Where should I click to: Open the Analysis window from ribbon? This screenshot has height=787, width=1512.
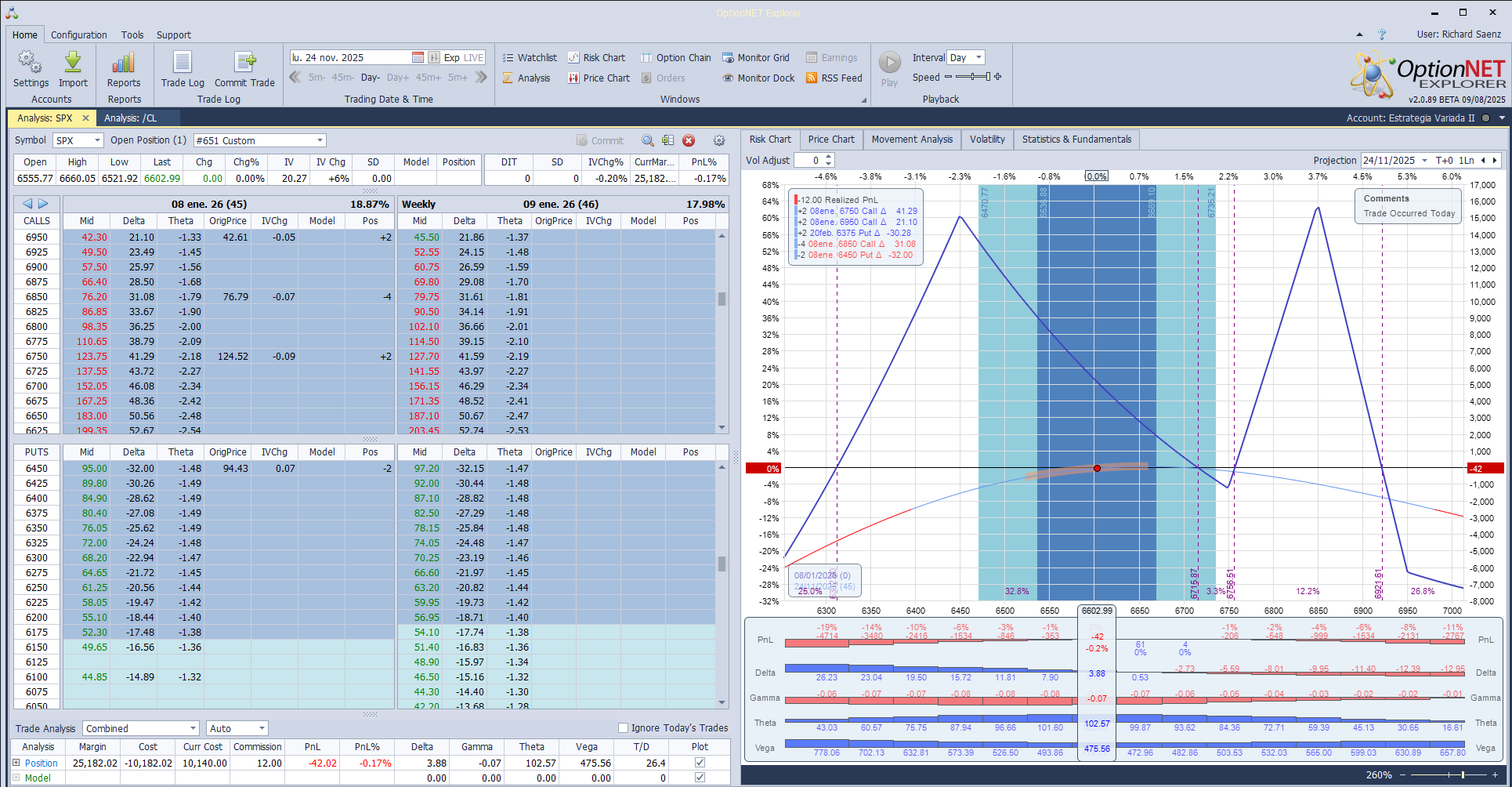point(526,78)
